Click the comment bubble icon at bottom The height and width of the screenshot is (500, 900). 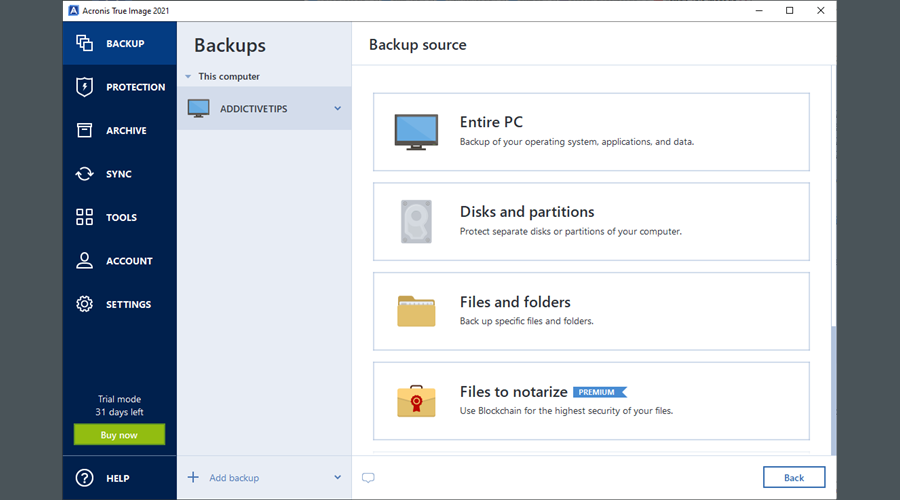(x=368, y=478)
